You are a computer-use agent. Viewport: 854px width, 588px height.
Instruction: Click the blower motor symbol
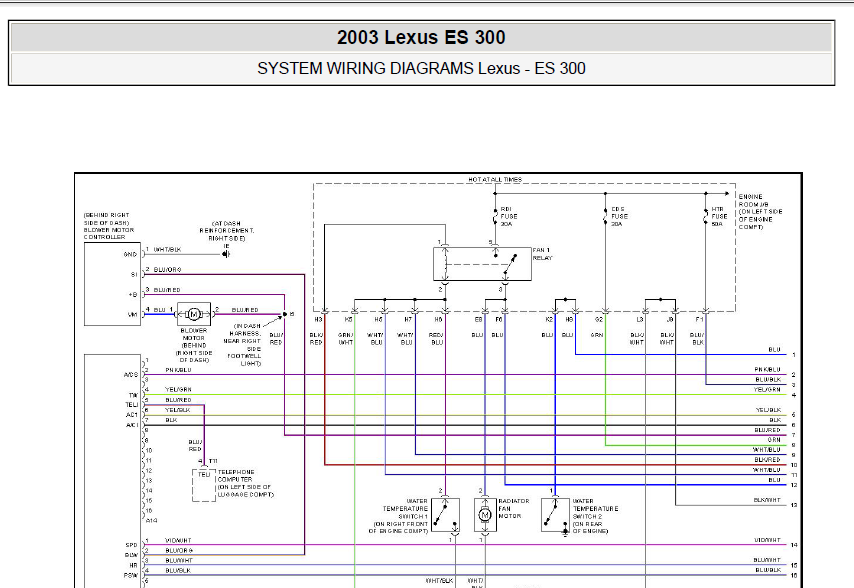(194, 314)
